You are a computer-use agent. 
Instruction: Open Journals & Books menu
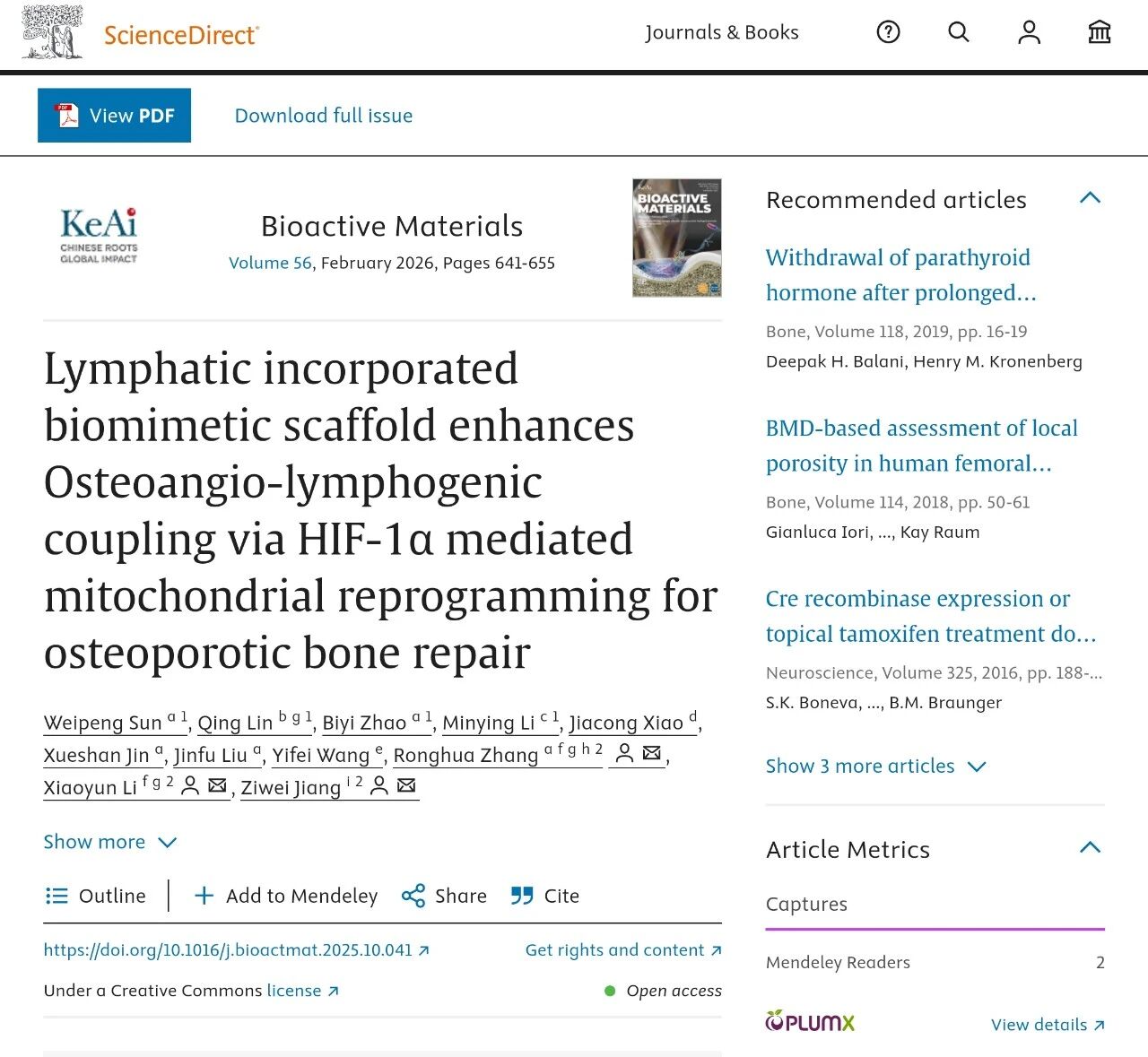[x=721, y=33]
